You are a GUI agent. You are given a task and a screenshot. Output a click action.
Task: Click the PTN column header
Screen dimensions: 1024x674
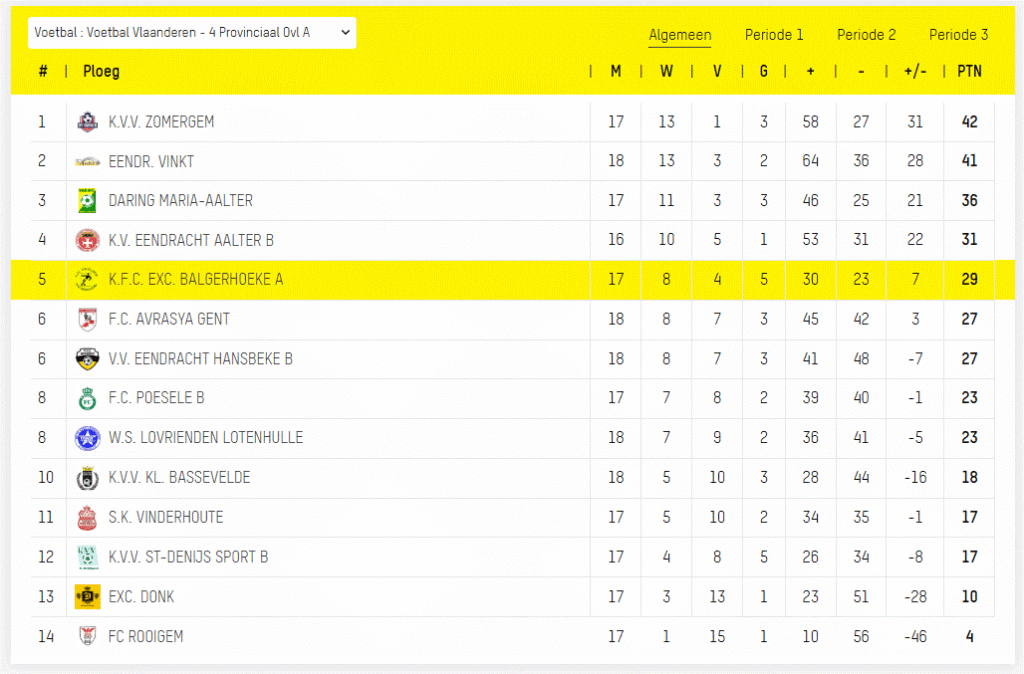click(x=969, y=71)
